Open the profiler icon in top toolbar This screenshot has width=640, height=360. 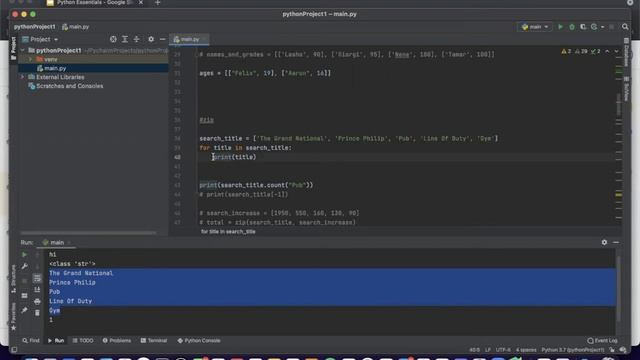(x=594, y=27)
